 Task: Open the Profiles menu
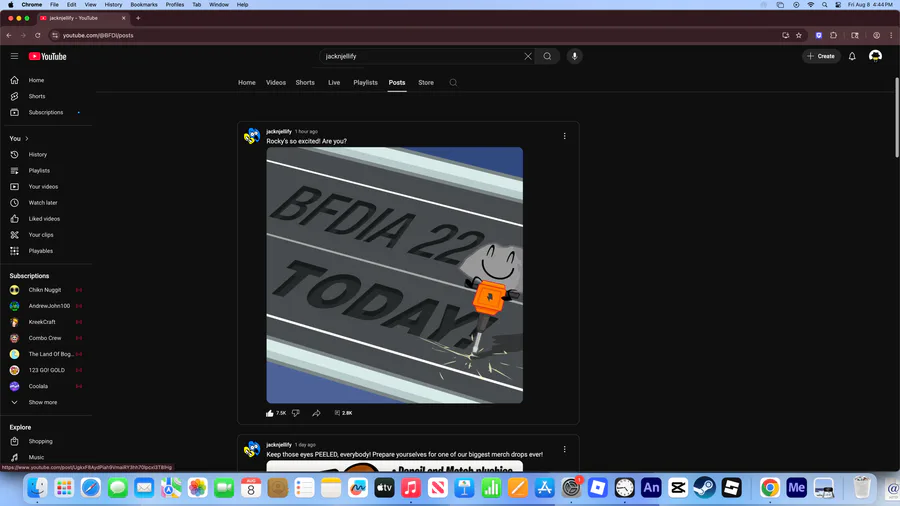tap(174, 5)
